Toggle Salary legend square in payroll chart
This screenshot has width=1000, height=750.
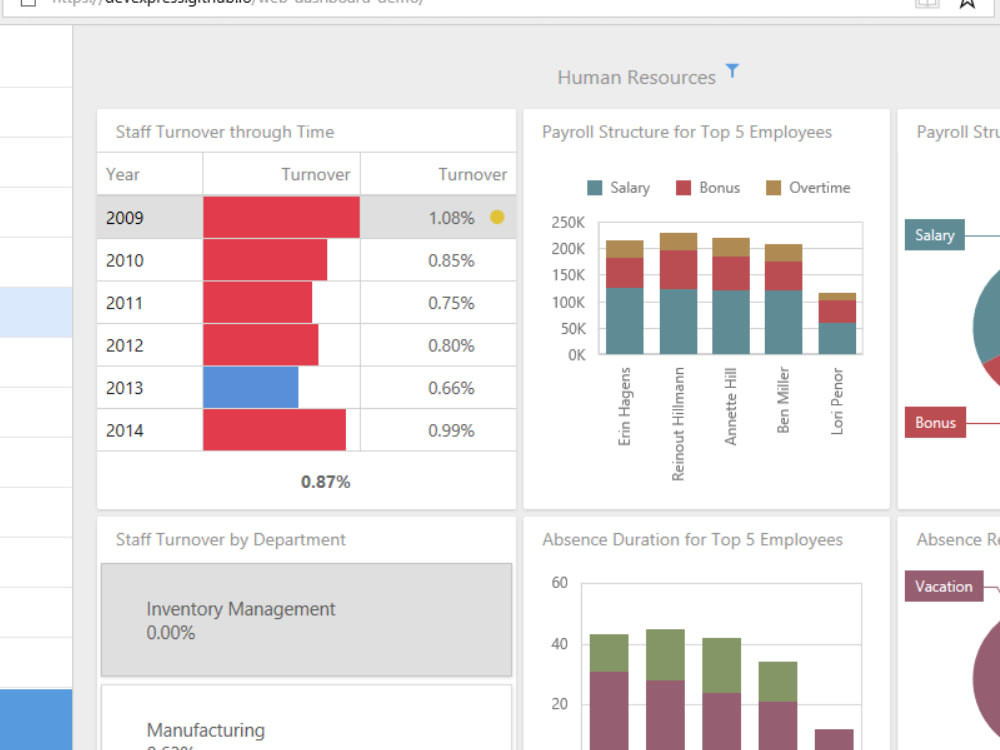point(594,188)
